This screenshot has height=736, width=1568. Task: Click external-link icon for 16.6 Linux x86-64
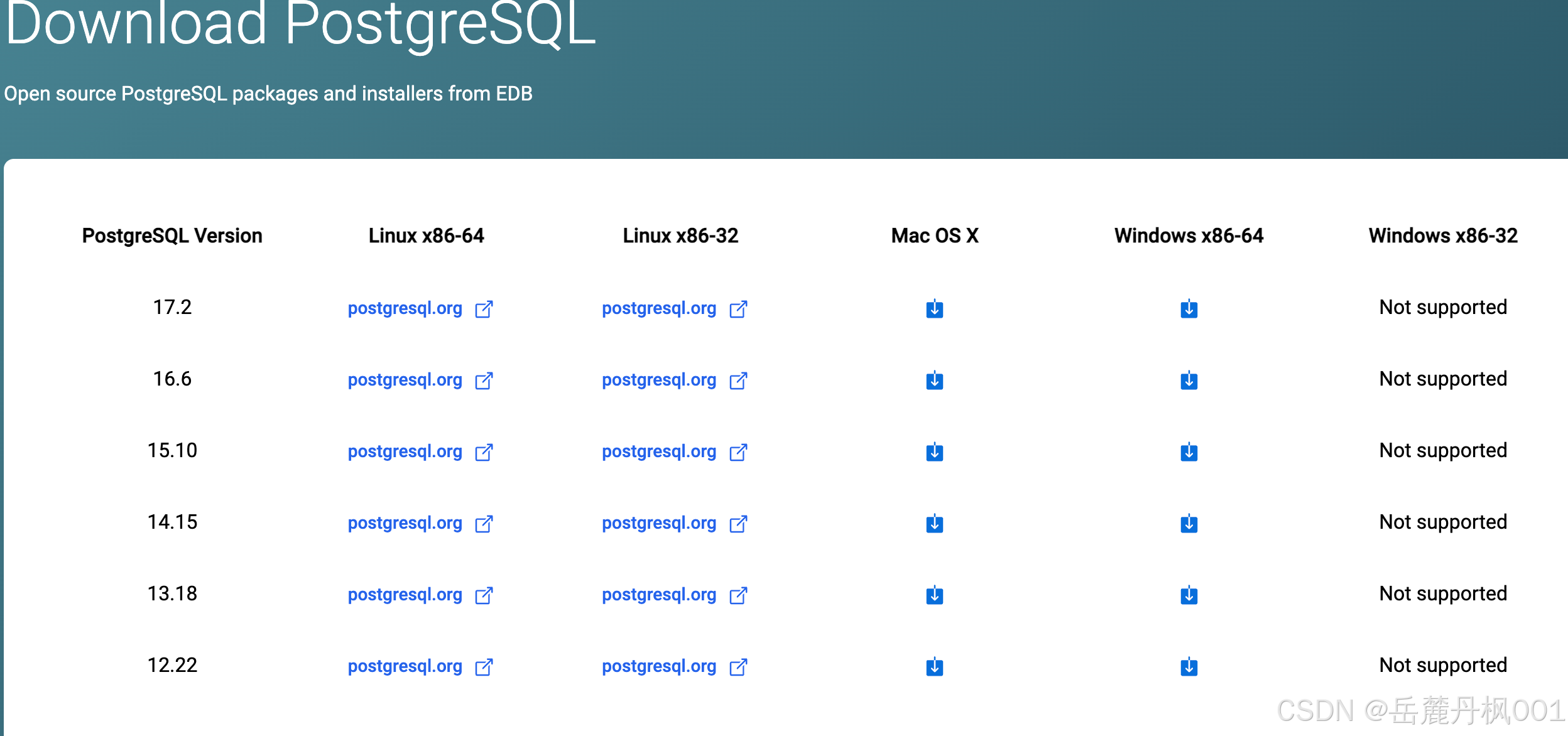point(484,381)
